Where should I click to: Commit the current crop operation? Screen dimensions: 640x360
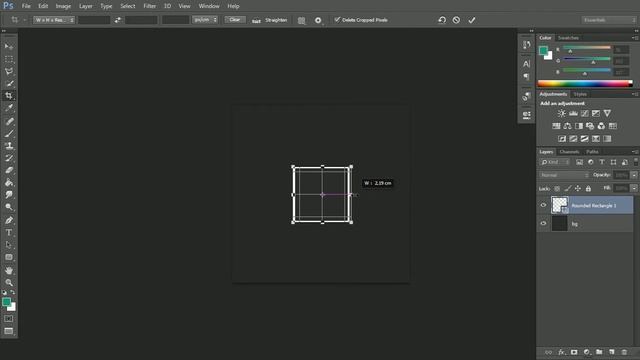(x=472, y=20)
